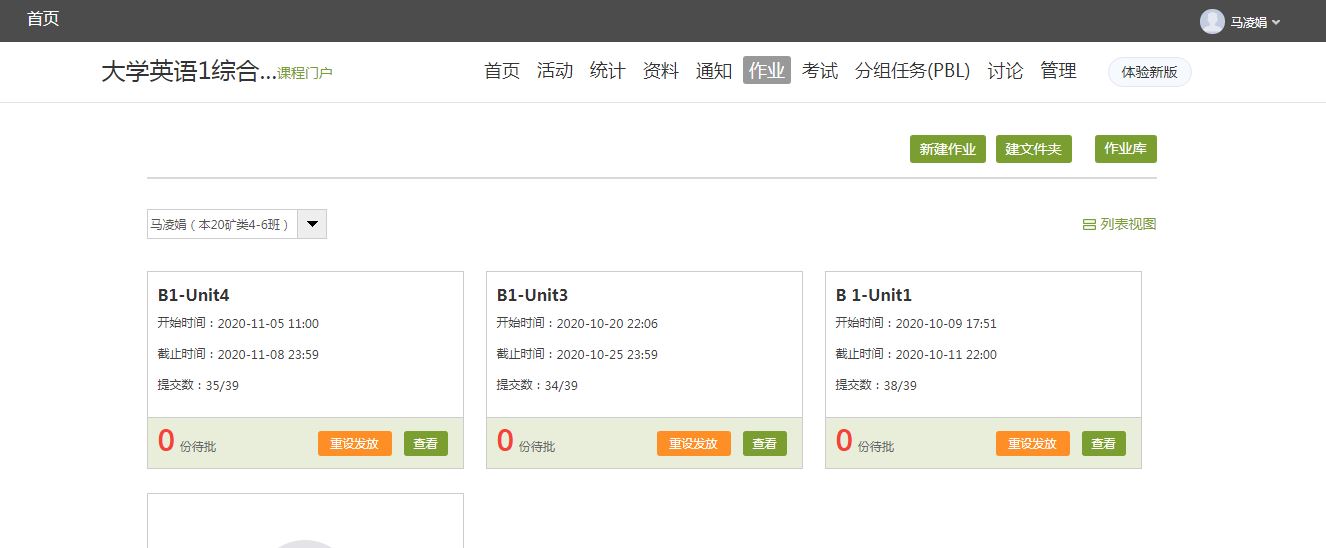
Task: Click the 提交数：35/39 text
Action: 199,385
